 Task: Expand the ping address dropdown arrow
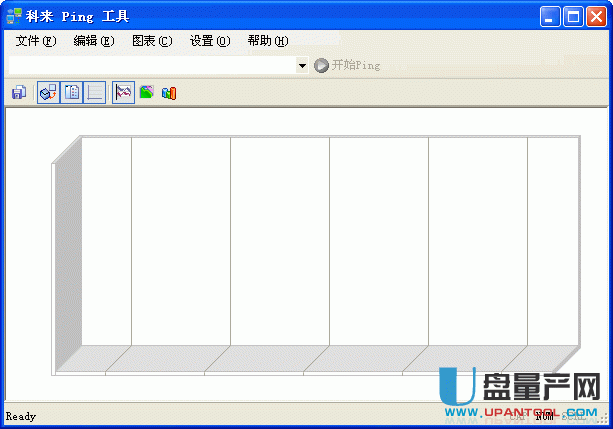point(302,66)
